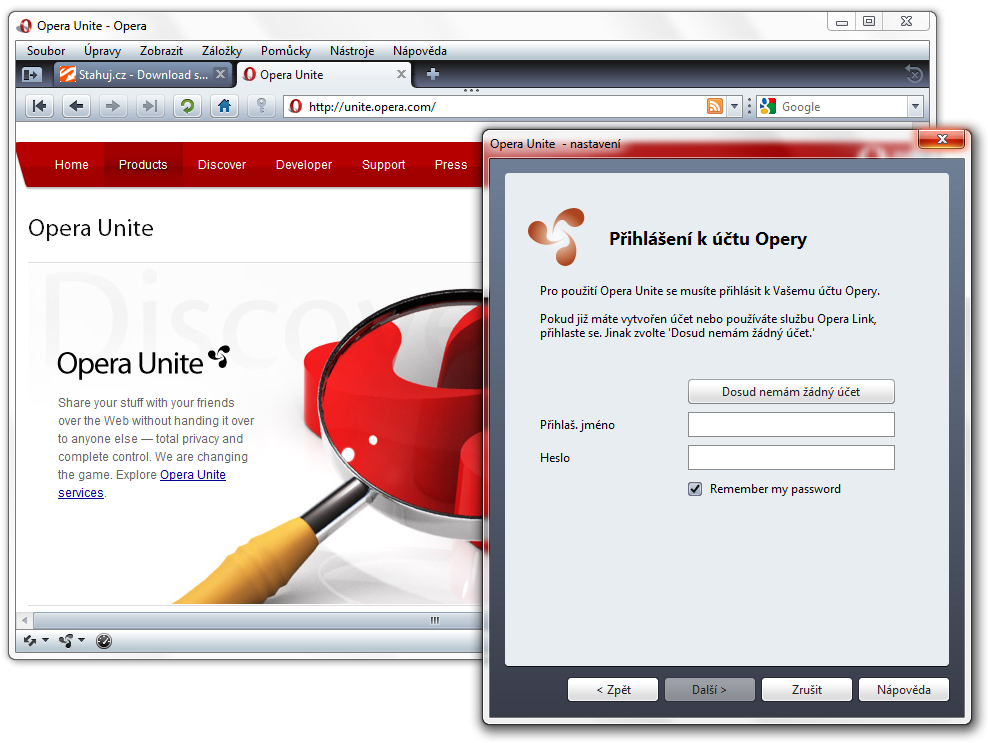The width and height of the screenshot is (988, 743).
Task: Click Discover in the site navigation
Action: [222, 164]
